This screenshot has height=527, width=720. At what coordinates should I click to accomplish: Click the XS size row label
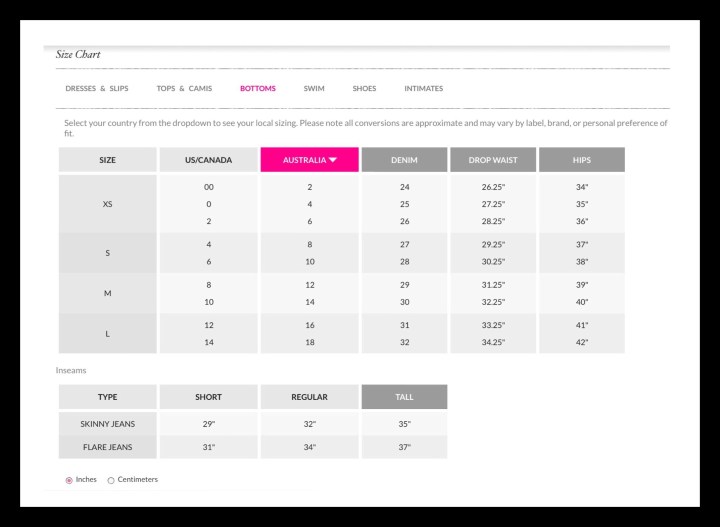click(x=107, y=204)
